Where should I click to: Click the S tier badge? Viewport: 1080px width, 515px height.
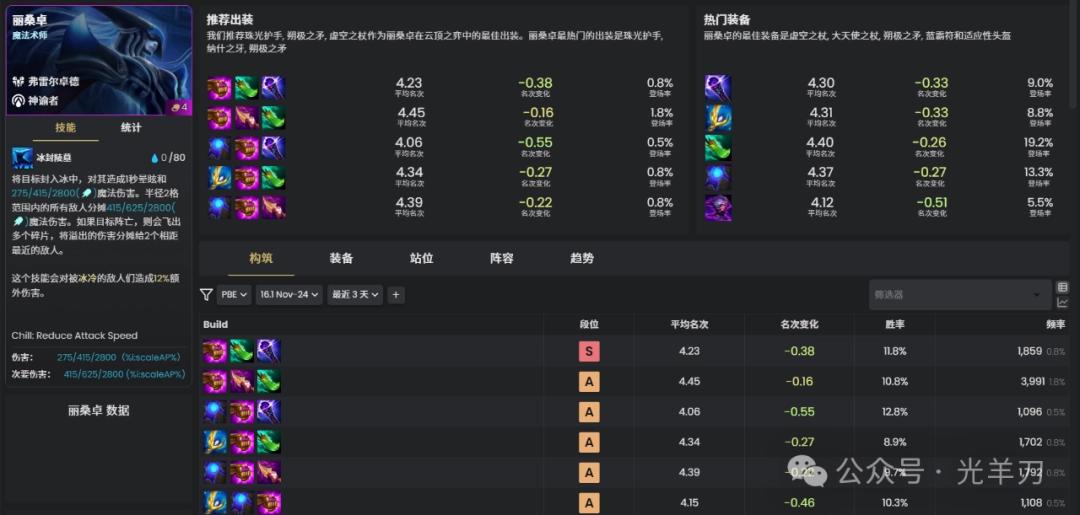click(589, 352)
